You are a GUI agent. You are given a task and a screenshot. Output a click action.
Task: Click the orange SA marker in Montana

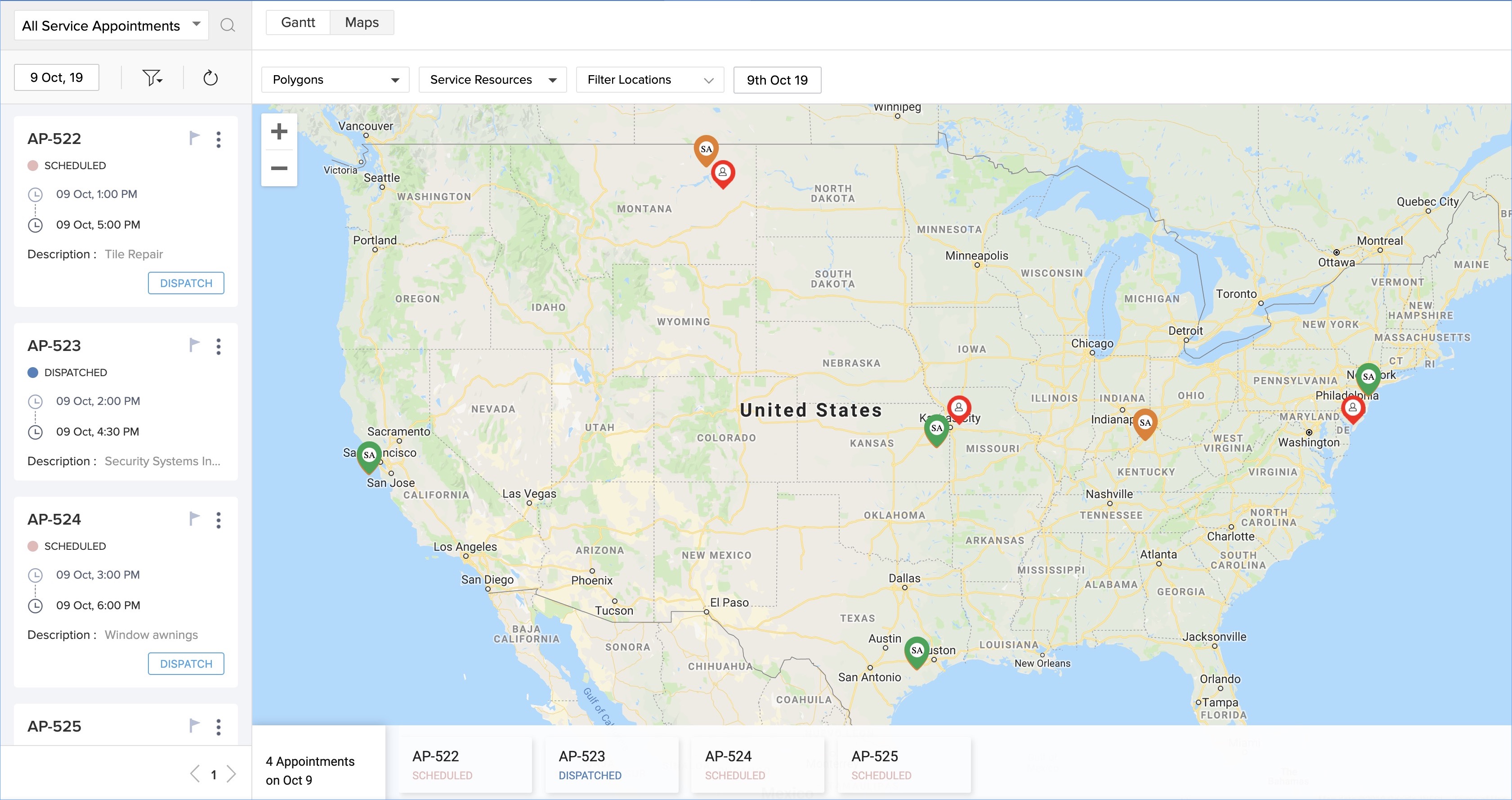point(706,148)
